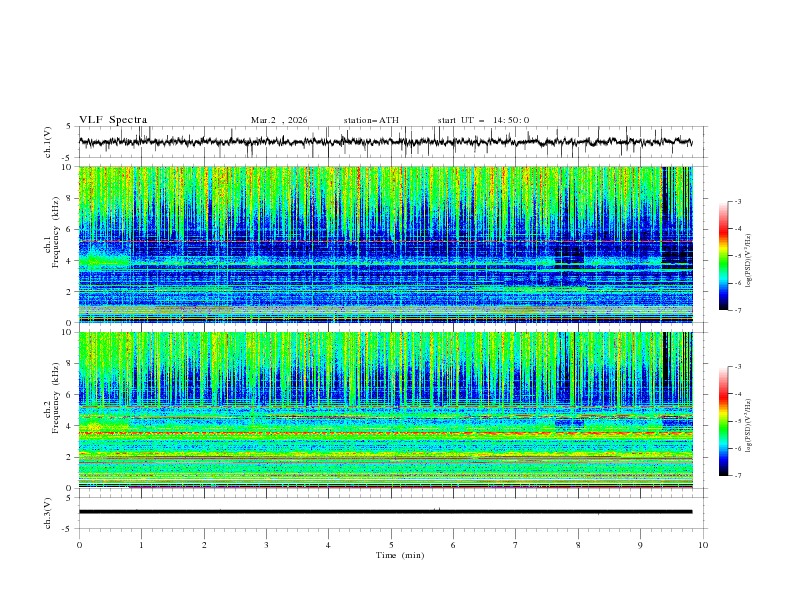
Task: Click the ch.1 spectrogram color scale bar
Action: click(x=723, y=256)
